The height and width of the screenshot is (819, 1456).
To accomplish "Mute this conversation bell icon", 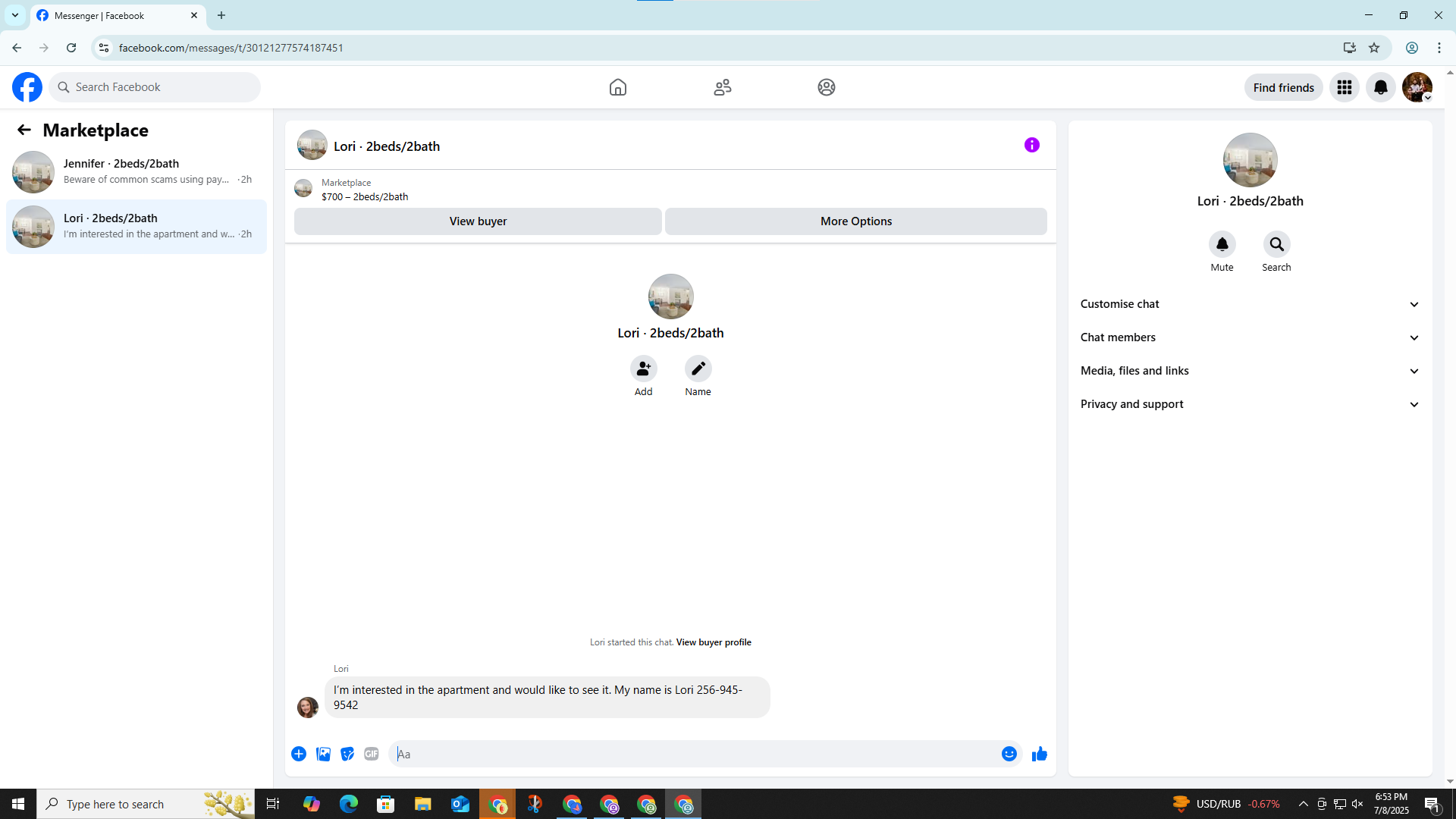I will (x=1222, y=244).
